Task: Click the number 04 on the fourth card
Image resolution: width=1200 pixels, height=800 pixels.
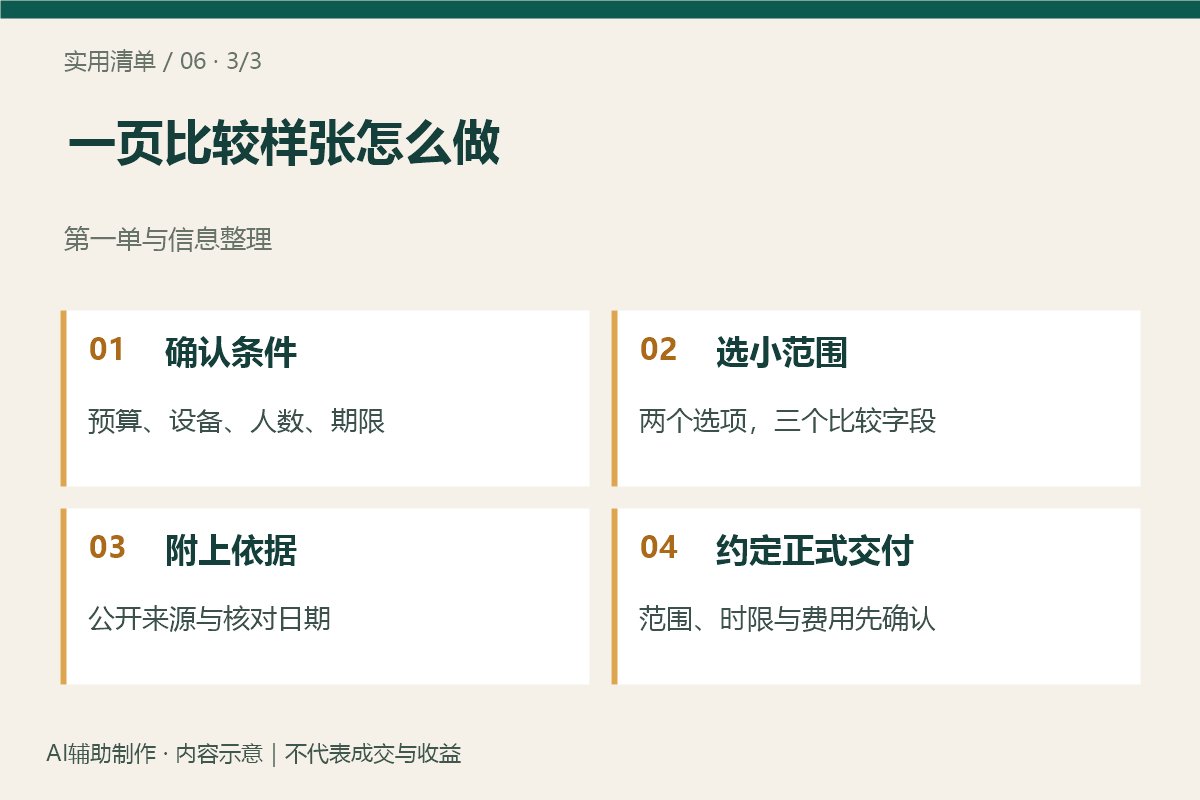Action: pos(658,548)
